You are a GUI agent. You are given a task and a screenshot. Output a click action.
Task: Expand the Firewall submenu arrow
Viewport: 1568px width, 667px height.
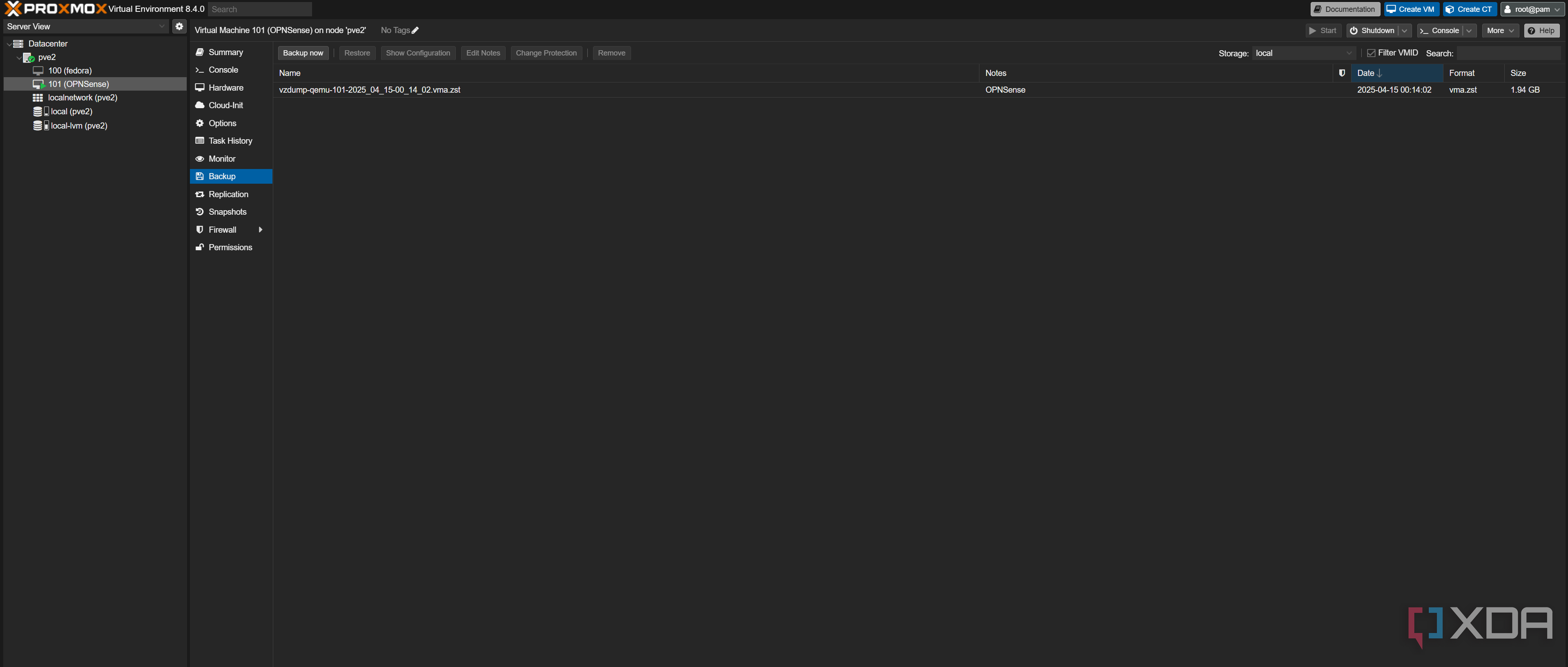pyautogui.click(x=261, y=230)
